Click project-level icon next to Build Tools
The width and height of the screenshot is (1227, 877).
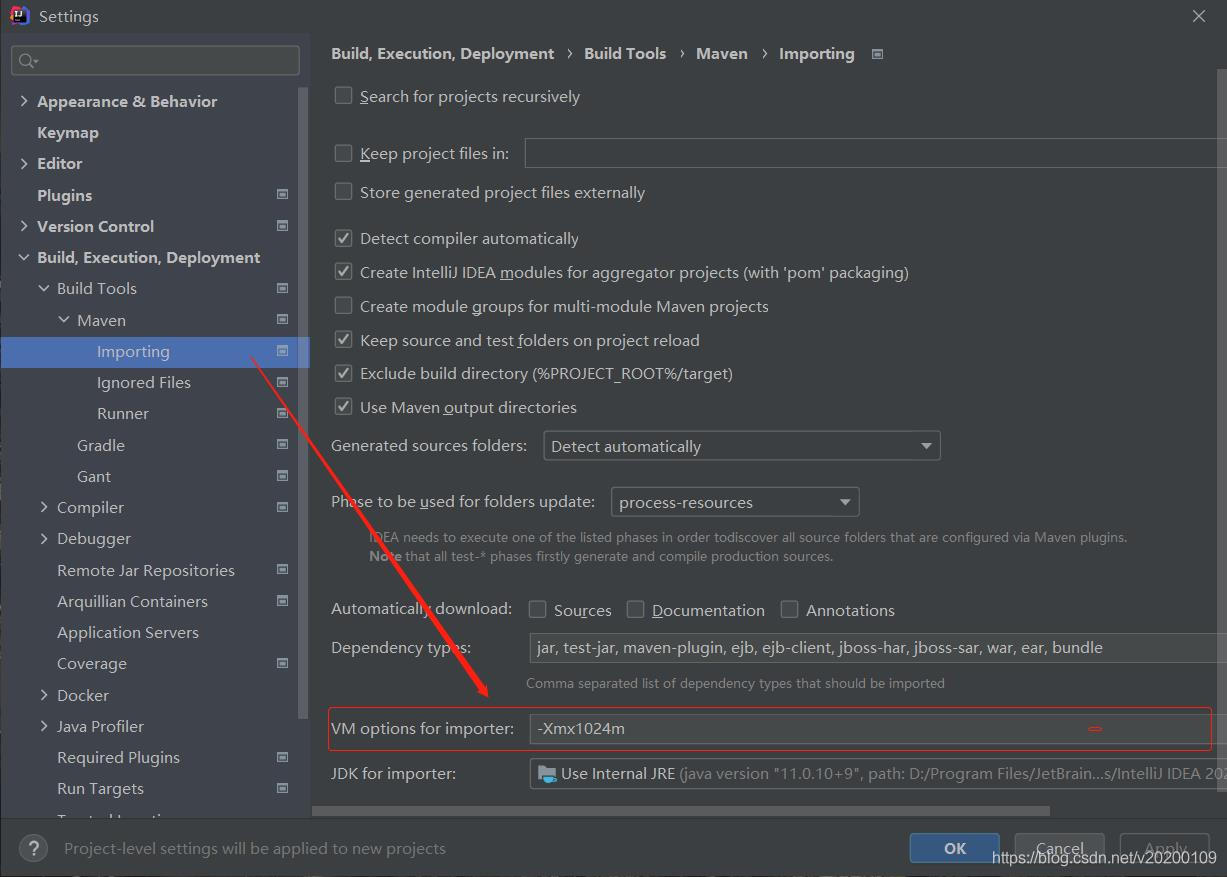(x=282, y=288)
